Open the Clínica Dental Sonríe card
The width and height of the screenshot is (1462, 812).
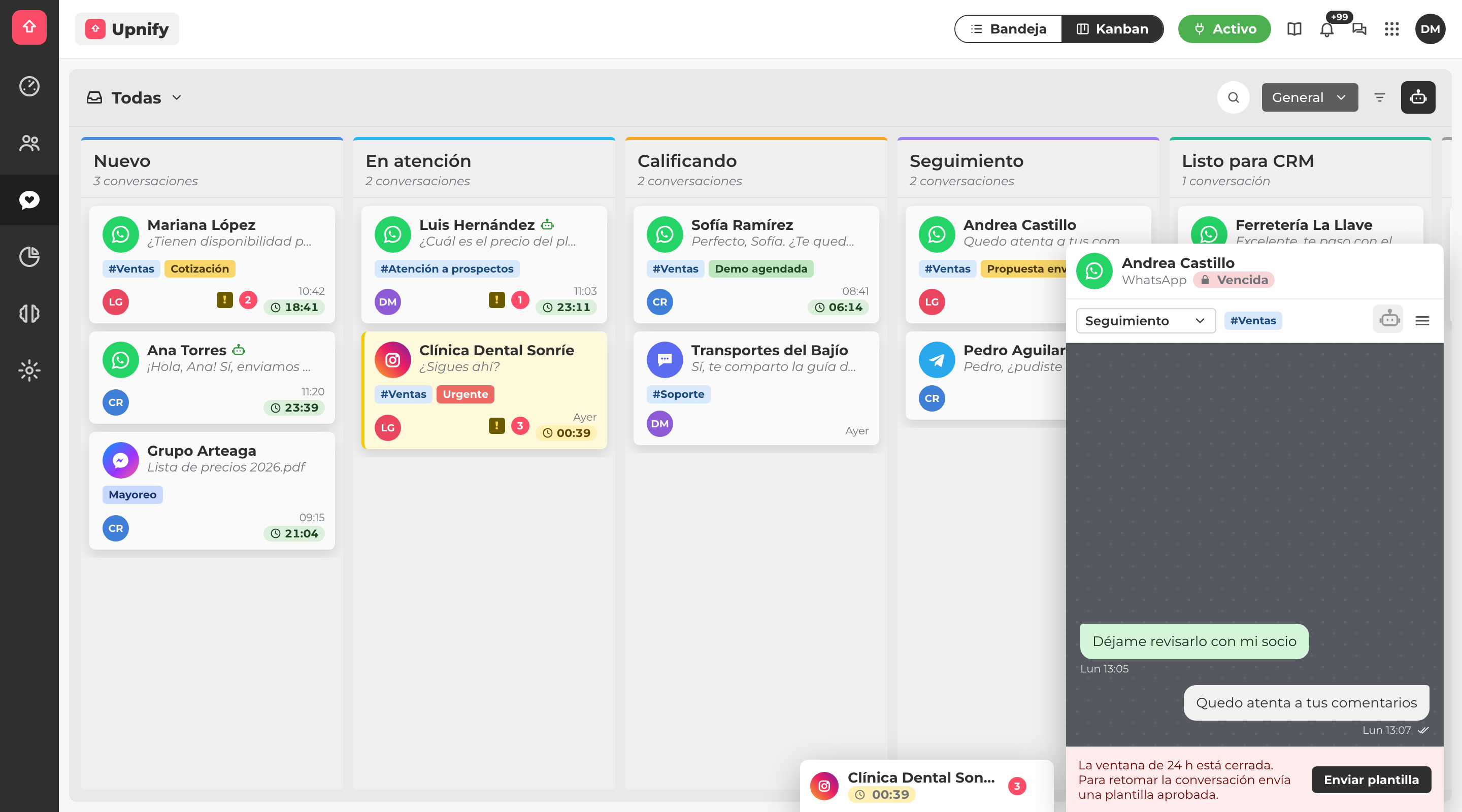click(x=484, y=390)
